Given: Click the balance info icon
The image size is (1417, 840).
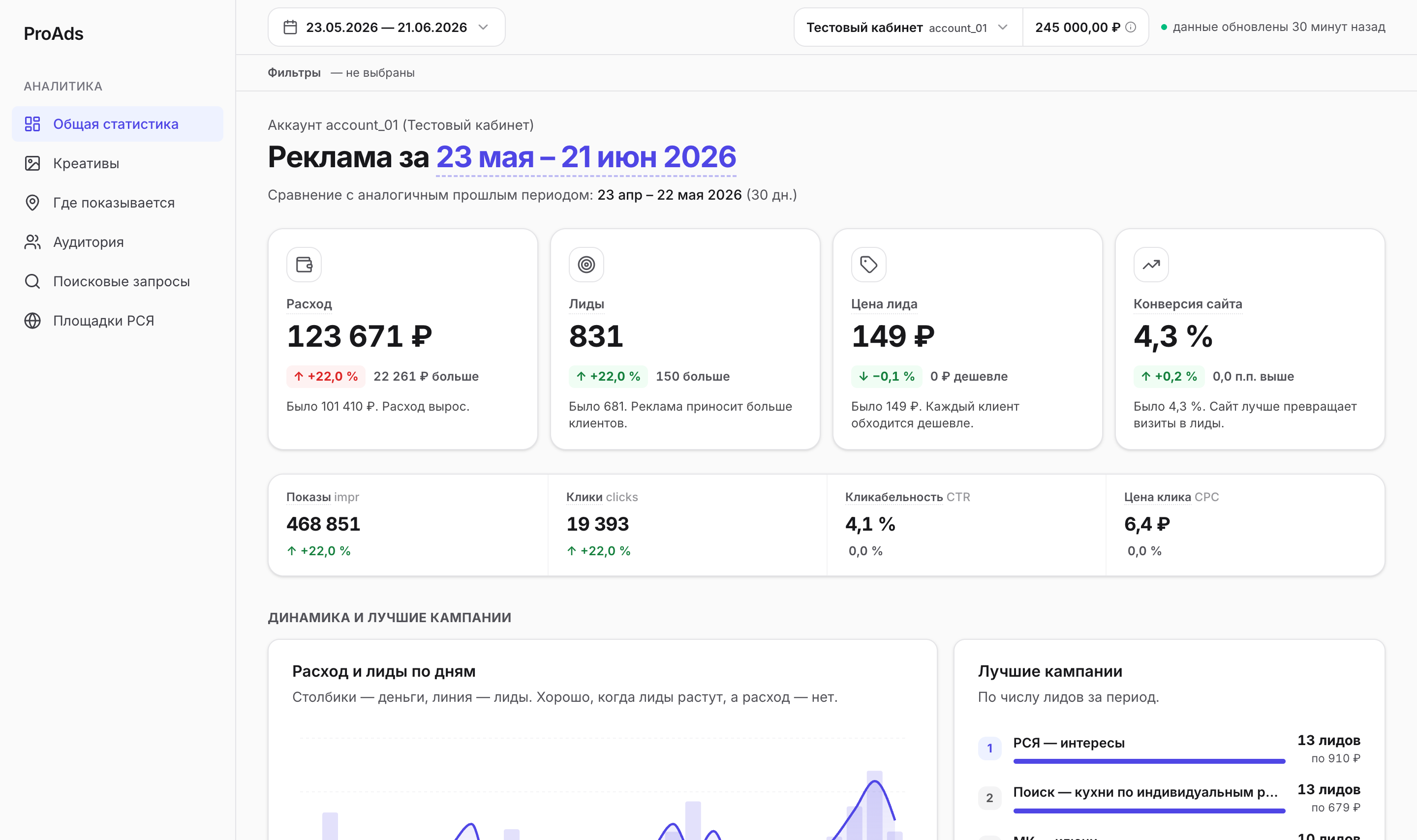Looking at the screenshot, I should coord(1131,27).
